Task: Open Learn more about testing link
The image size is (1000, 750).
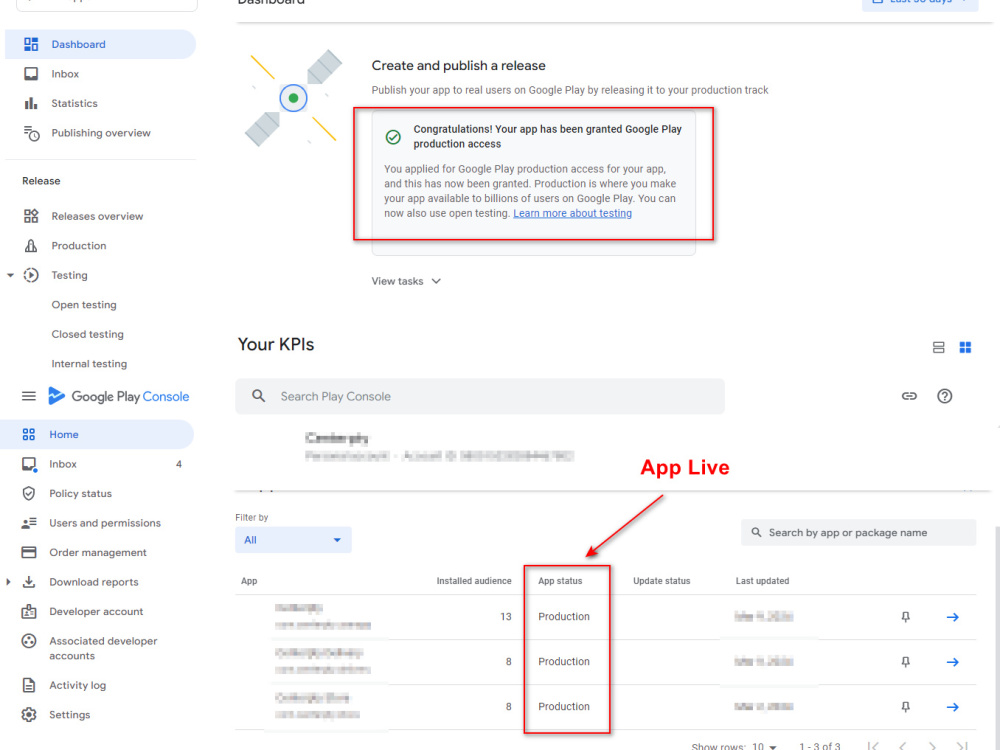Action: [x=572, y=213]
